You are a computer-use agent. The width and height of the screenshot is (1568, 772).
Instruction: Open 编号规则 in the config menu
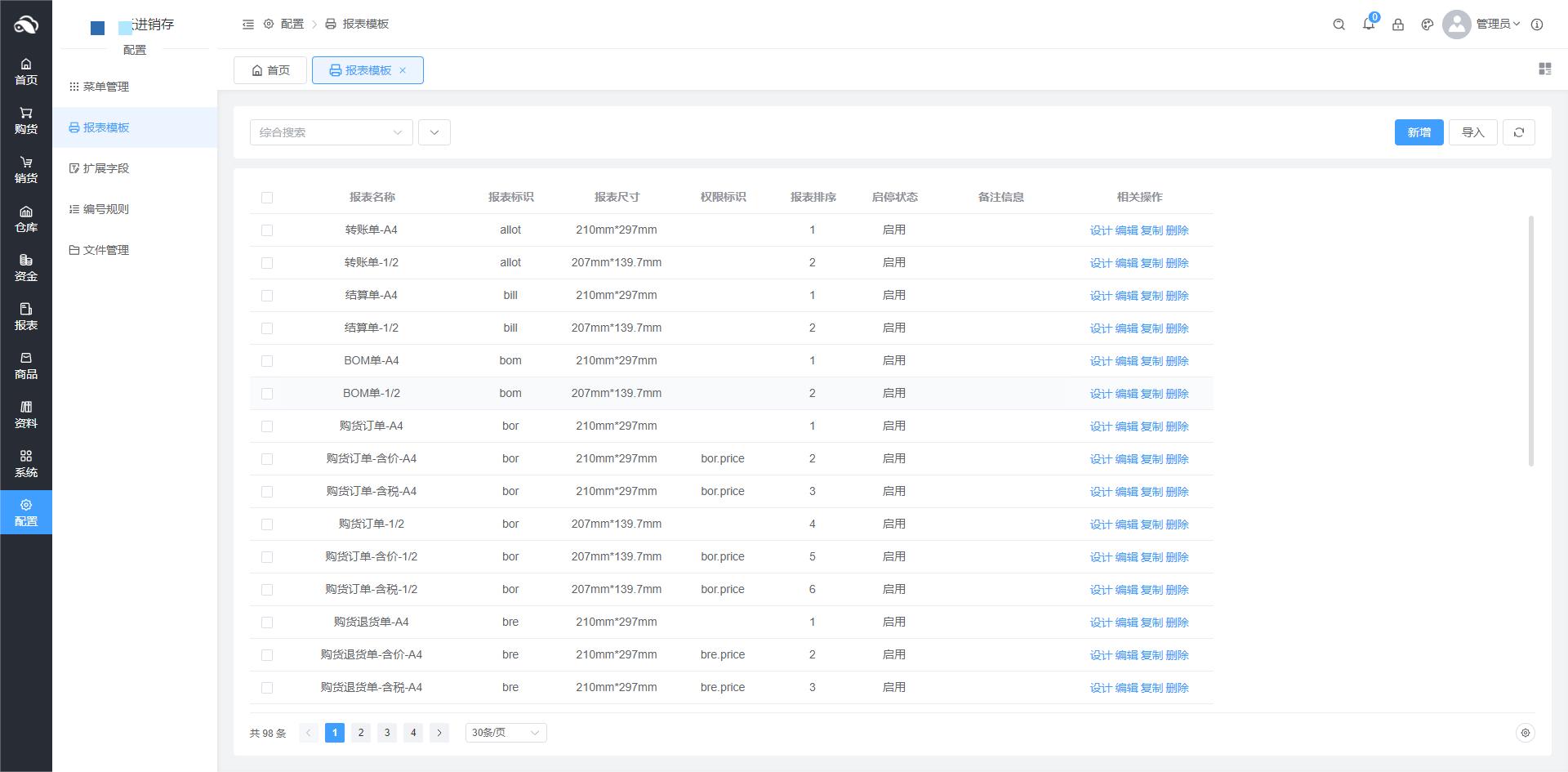[x=105, y=209]
